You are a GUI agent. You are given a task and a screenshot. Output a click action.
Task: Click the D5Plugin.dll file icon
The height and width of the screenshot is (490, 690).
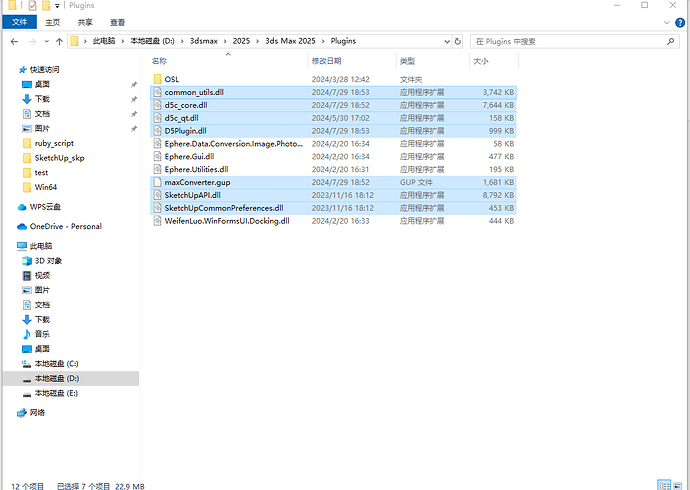tap(157, 130)
